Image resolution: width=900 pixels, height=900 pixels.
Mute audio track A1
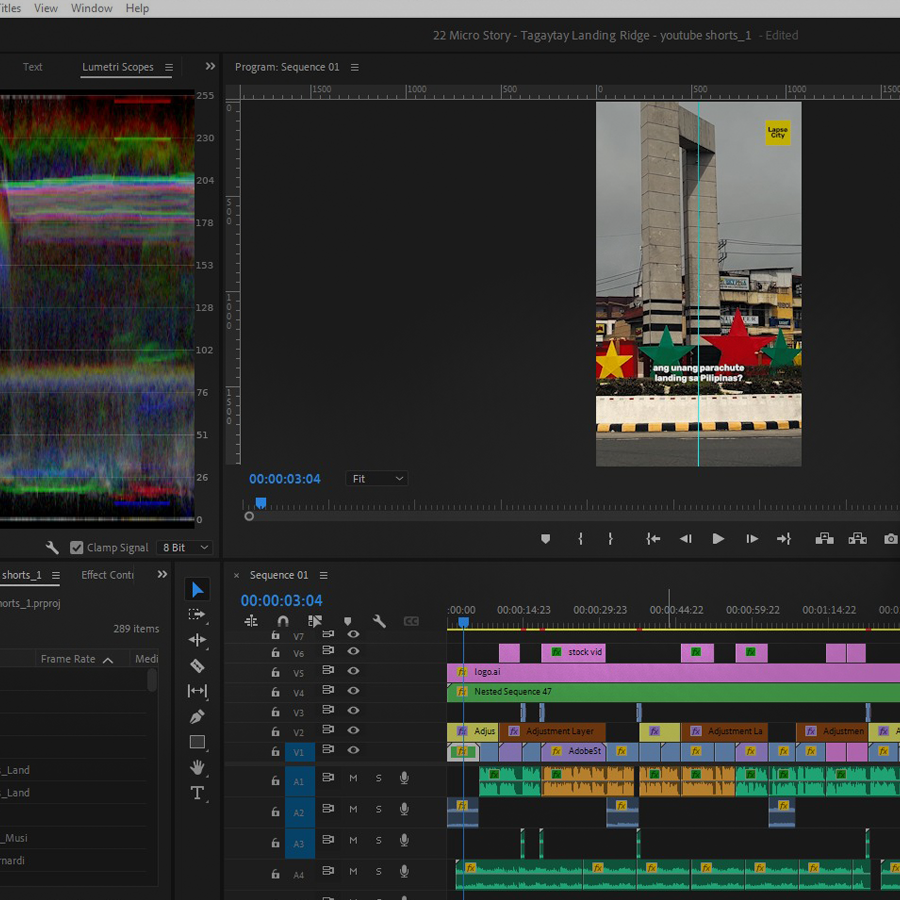[x=353, y=778]
